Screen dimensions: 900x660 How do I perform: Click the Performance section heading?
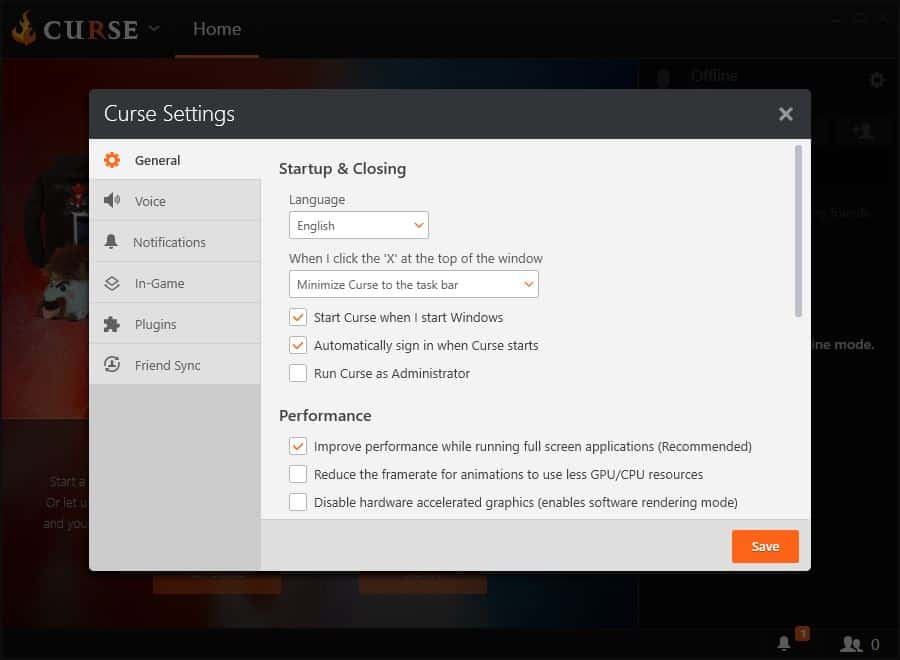[x=325, y=416]
